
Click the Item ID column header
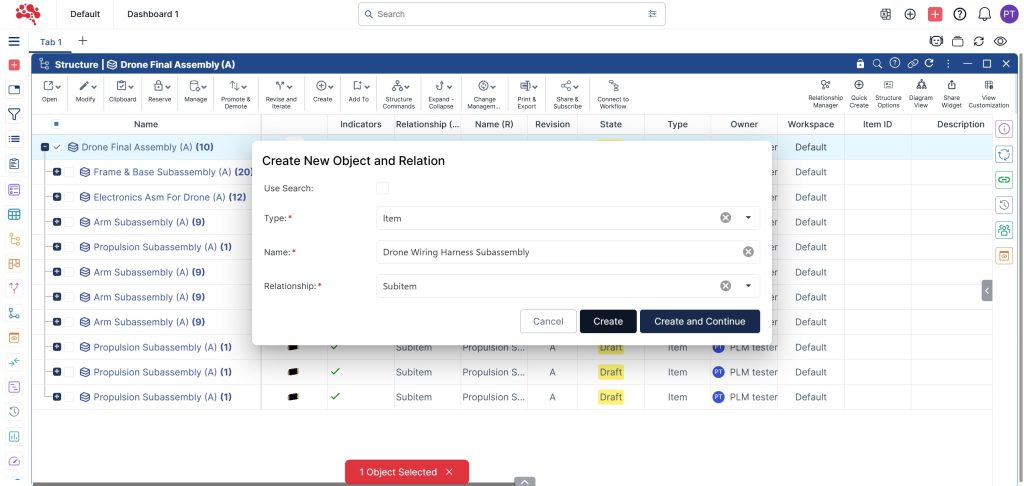(878, 124)
